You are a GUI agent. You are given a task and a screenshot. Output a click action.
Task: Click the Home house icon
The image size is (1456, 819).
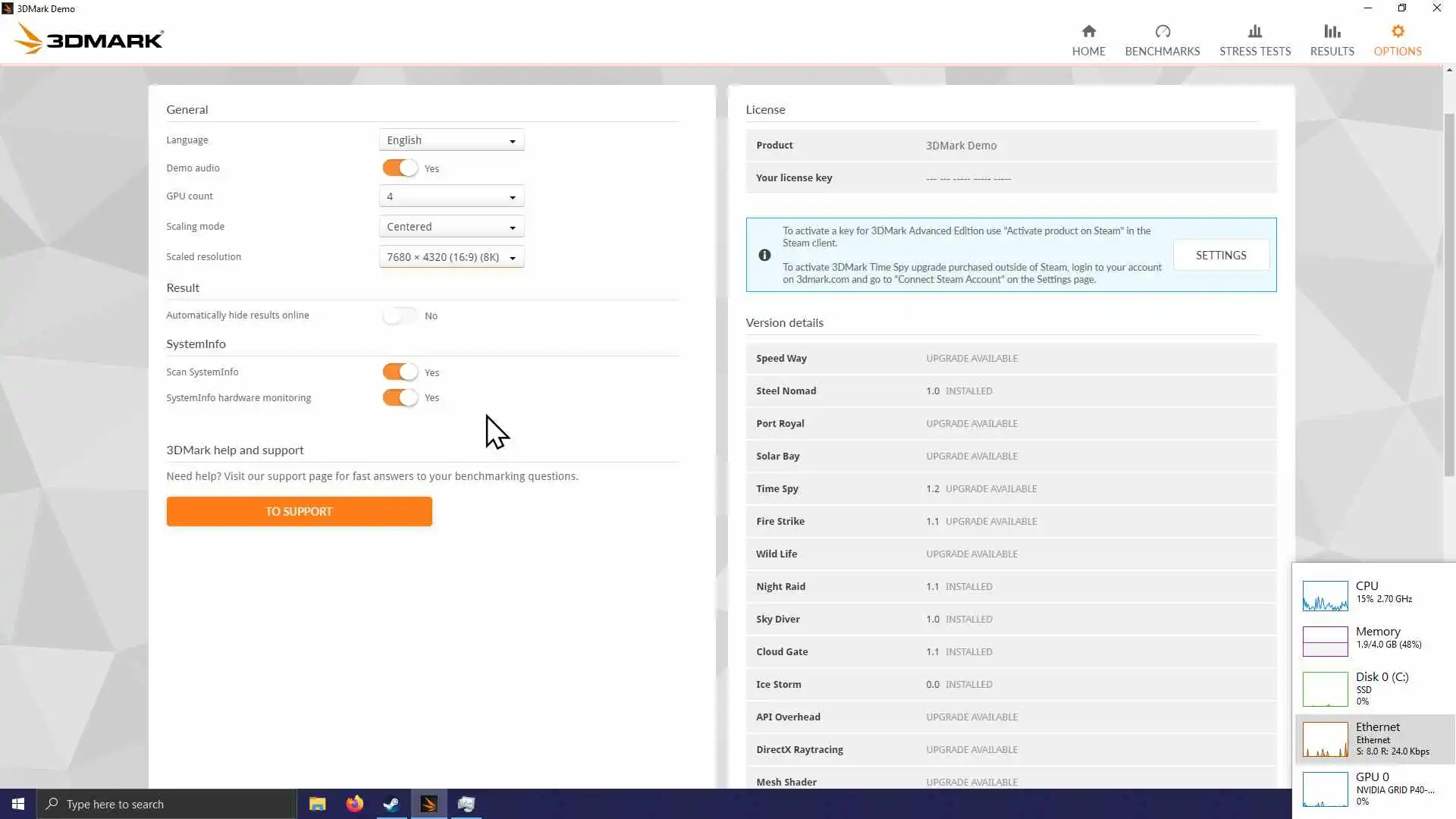(1088, 31)
